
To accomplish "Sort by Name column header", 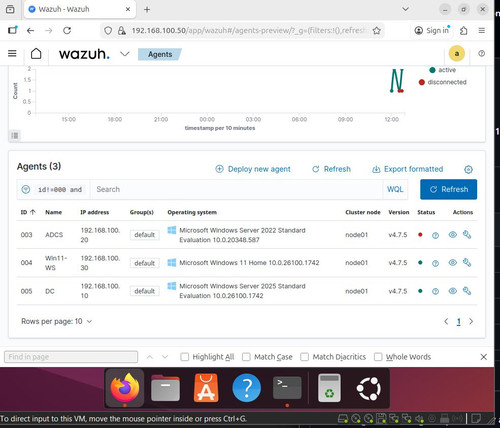I will [x=53, y=212].
